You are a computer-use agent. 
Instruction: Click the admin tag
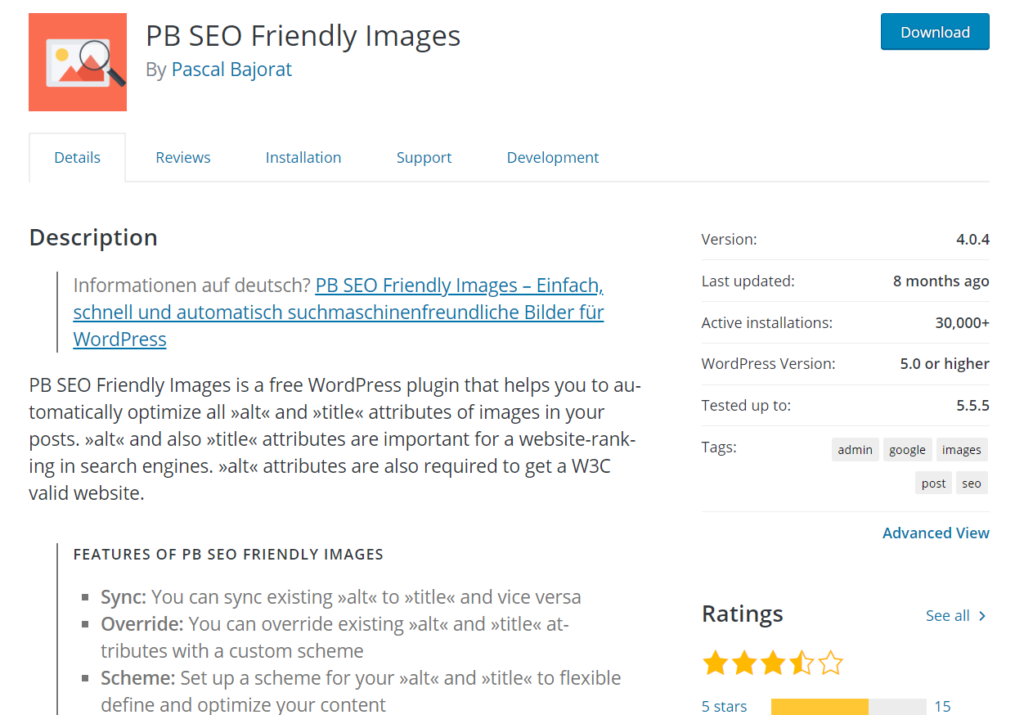click(855, 449)
